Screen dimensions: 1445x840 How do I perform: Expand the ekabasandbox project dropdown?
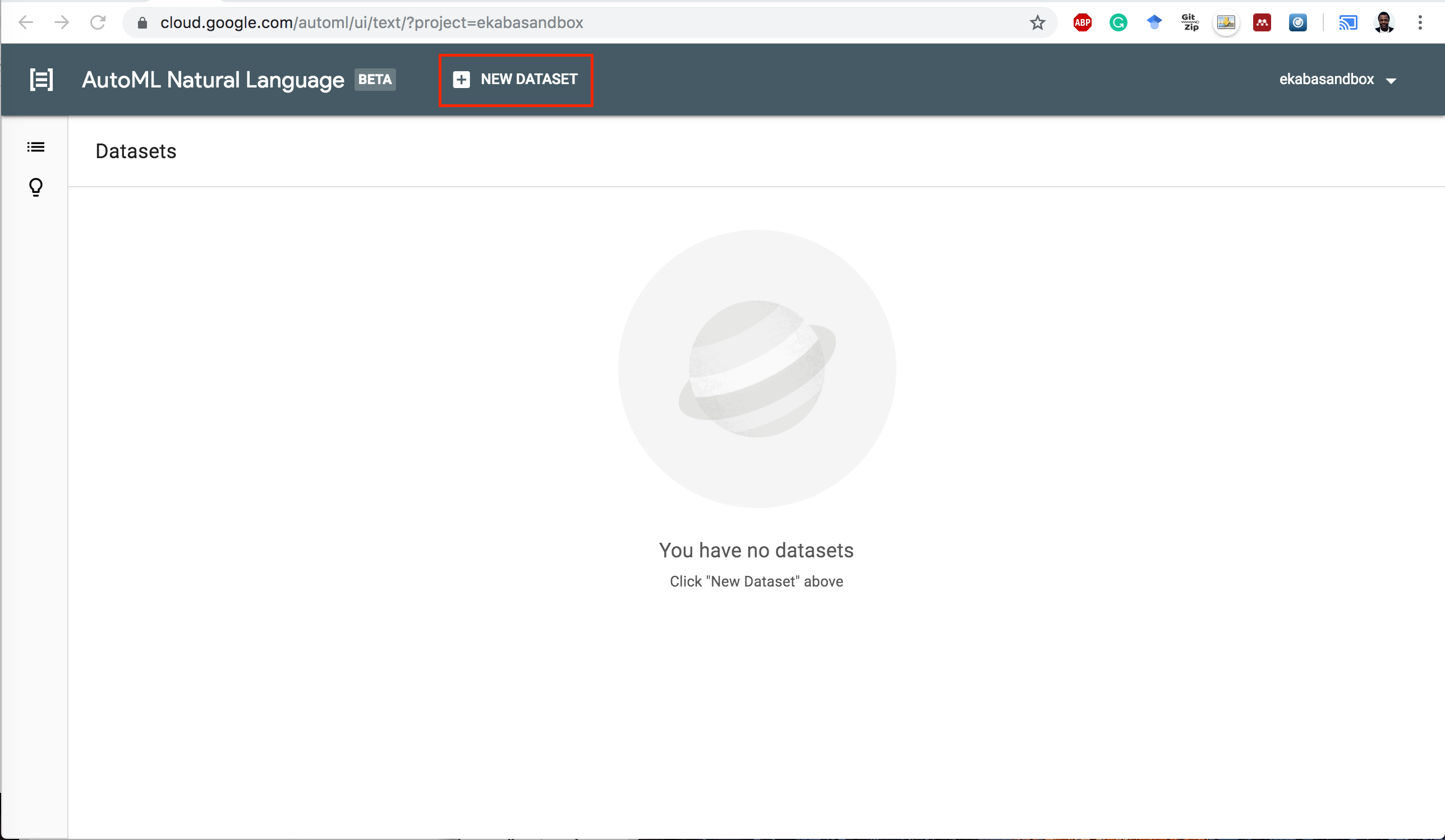1337,80
